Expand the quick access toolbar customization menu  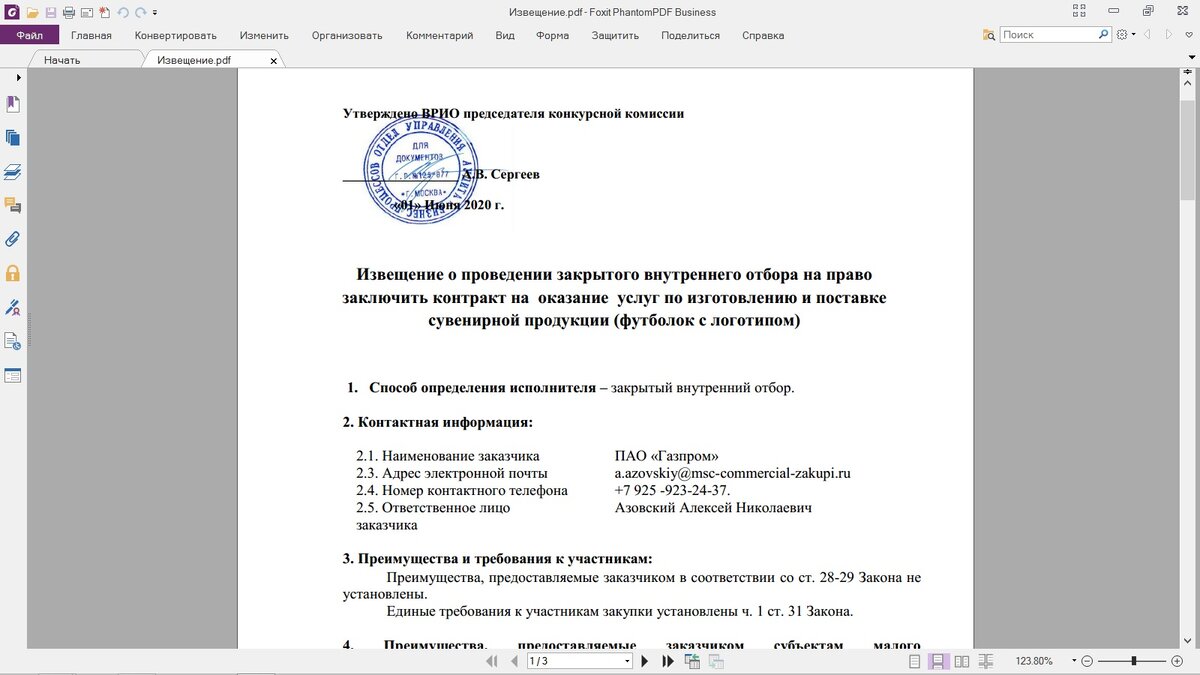click(157, 12)
